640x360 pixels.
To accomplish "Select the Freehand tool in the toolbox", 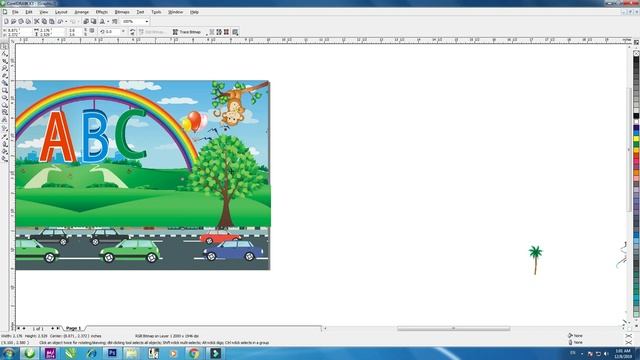I will (x=4, y=76).
